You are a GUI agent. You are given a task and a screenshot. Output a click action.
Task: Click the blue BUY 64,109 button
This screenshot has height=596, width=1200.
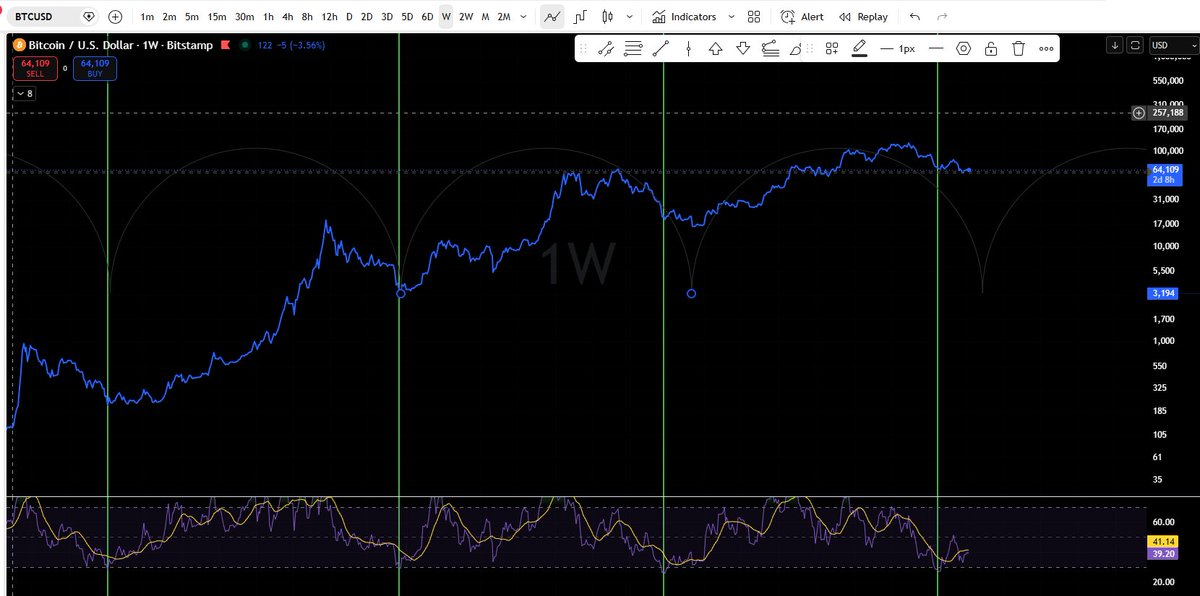tap(94, 68)
